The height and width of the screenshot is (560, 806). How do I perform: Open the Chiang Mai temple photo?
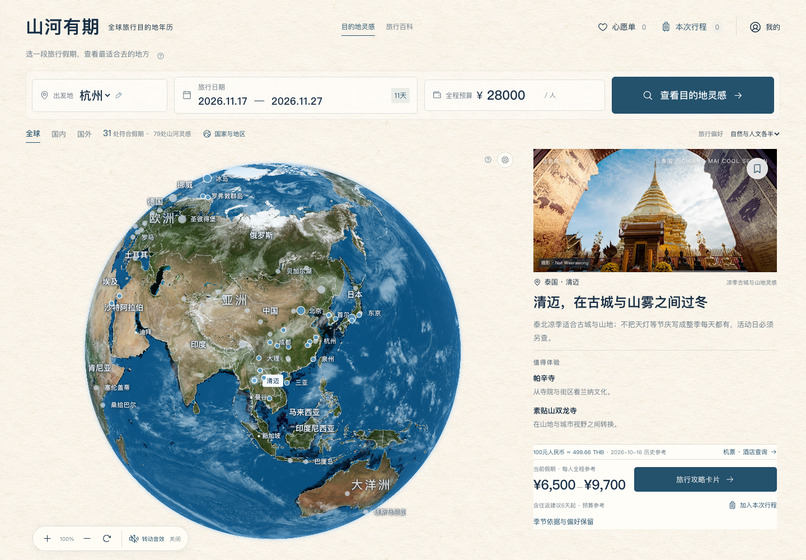pyautogui.click(x=655, y=210)
